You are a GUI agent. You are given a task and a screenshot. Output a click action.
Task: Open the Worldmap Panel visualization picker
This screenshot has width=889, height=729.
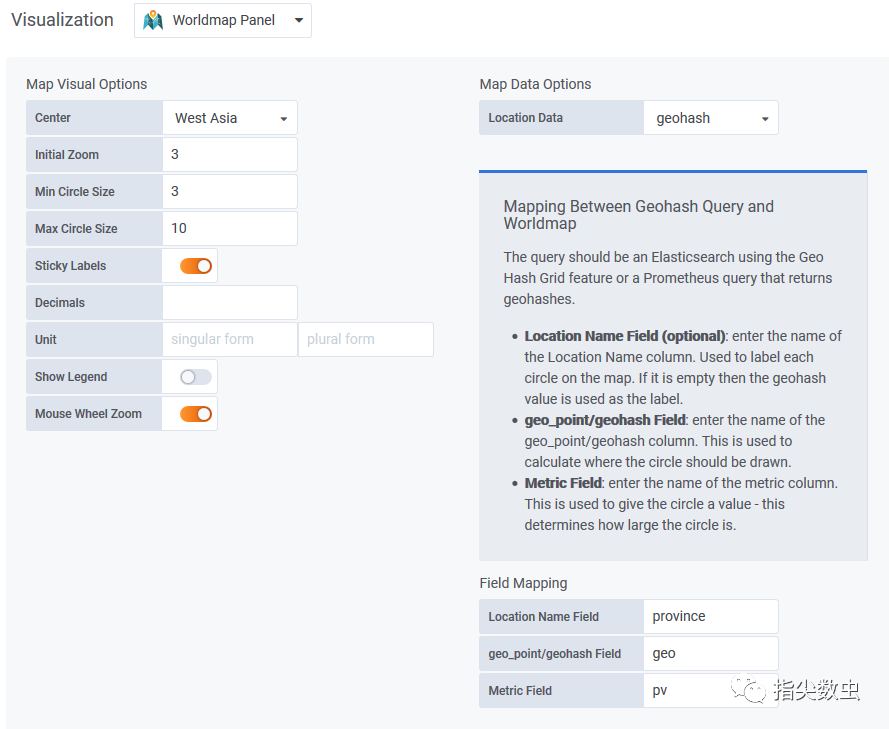coord(223,20)
